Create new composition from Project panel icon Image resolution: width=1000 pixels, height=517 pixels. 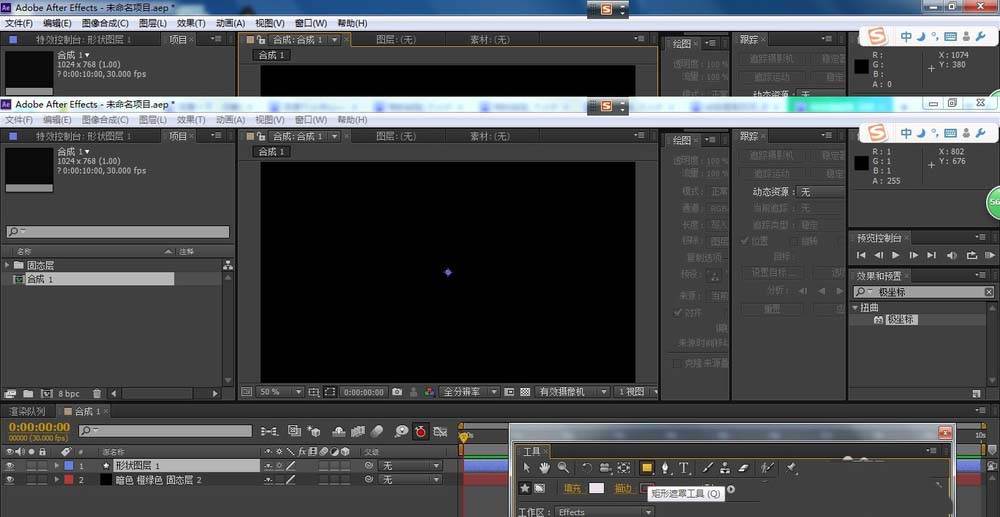pyautogui.click(x=46, y=393)
